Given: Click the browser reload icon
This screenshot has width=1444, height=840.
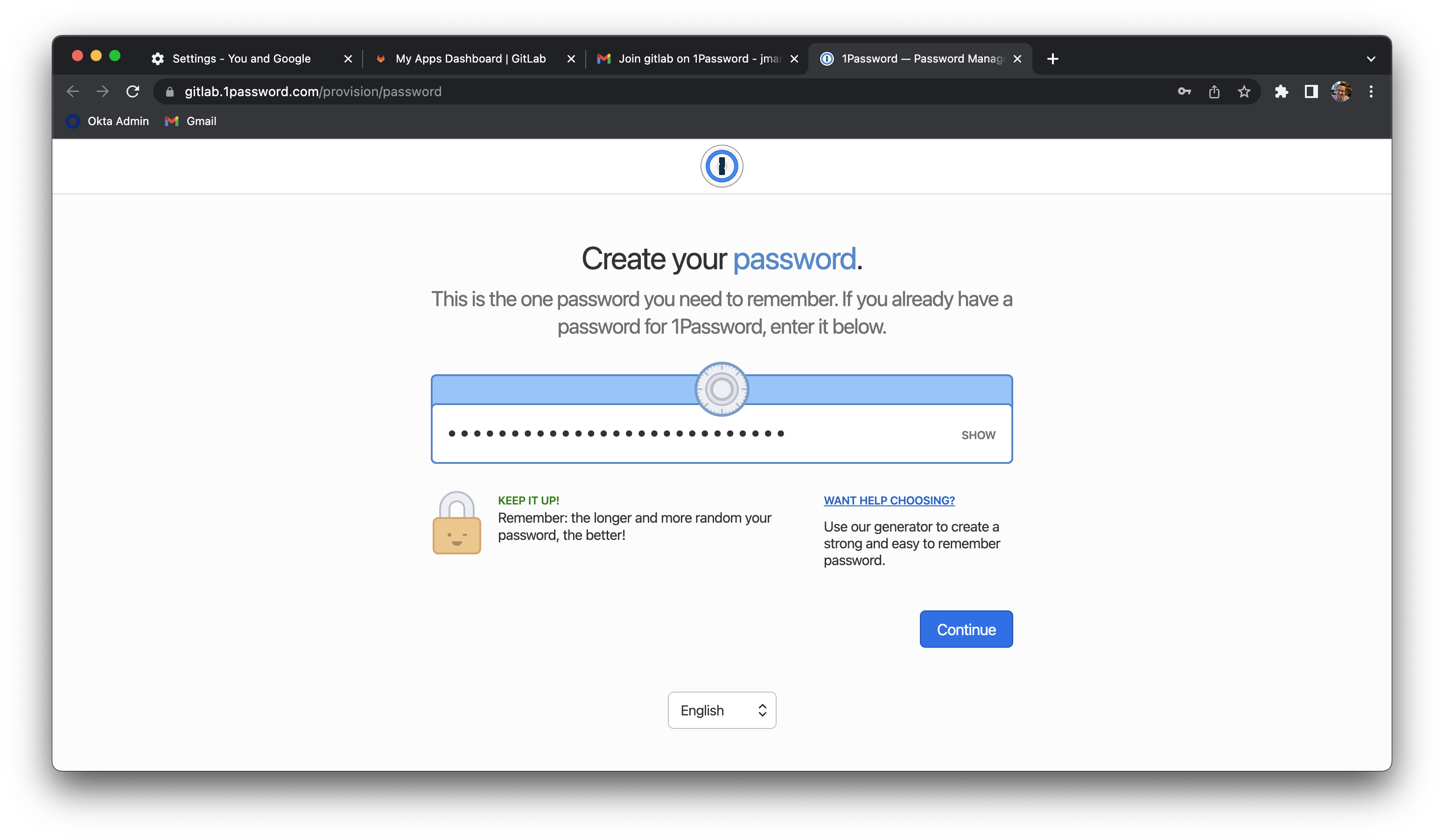Looking at the screenshot, I should (x=133, y=91).
